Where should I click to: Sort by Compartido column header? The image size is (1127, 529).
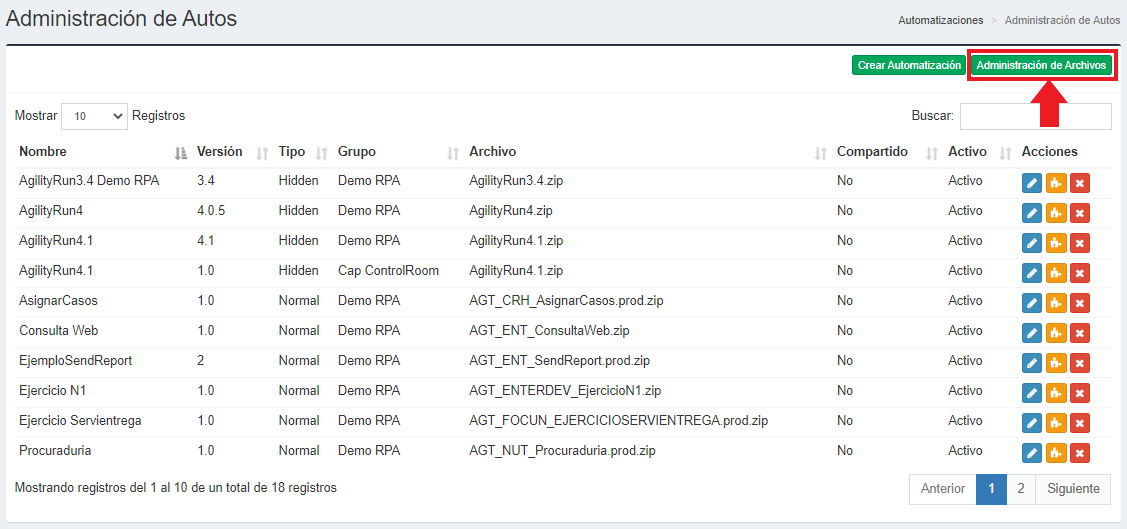[x=872, y=152]
